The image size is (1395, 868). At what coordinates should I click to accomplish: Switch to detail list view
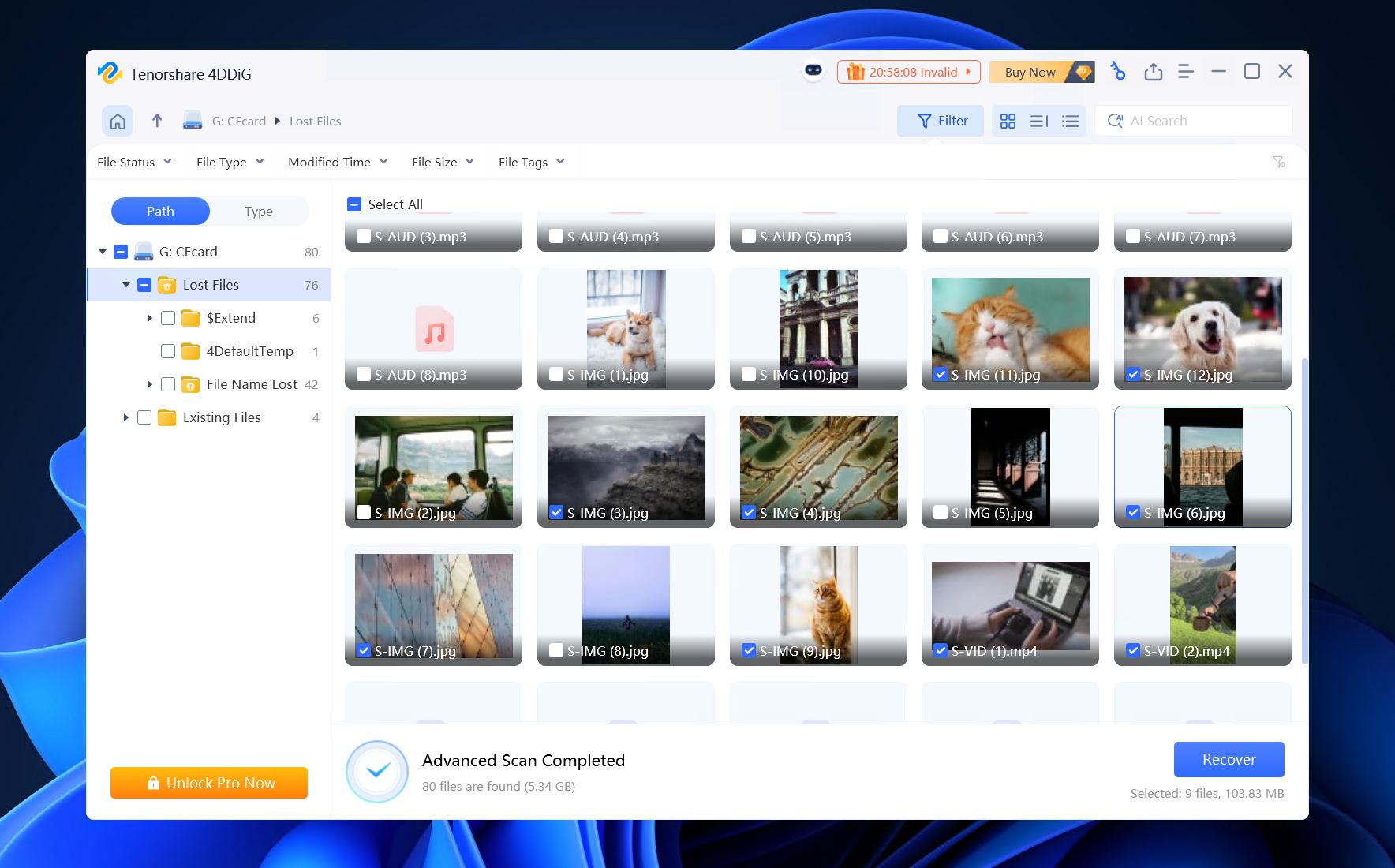click(1070, 121)
